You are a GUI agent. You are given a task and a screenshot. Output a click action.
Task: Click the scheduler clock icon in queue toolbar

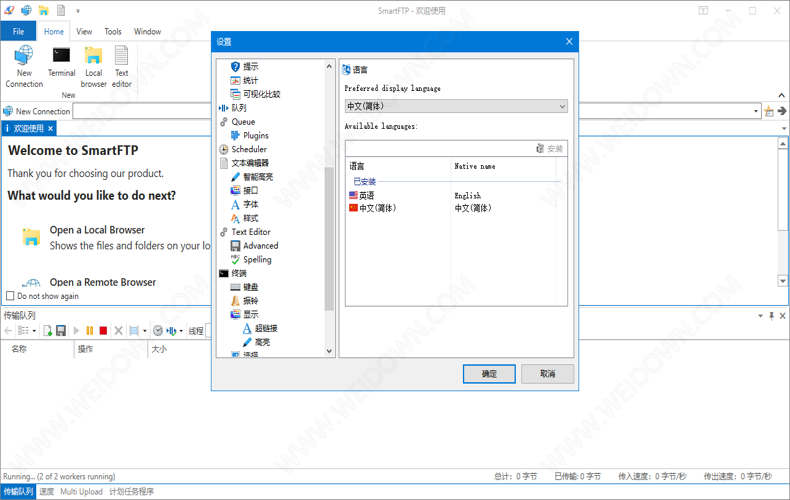pyautogui.click(x=157, y=331)
